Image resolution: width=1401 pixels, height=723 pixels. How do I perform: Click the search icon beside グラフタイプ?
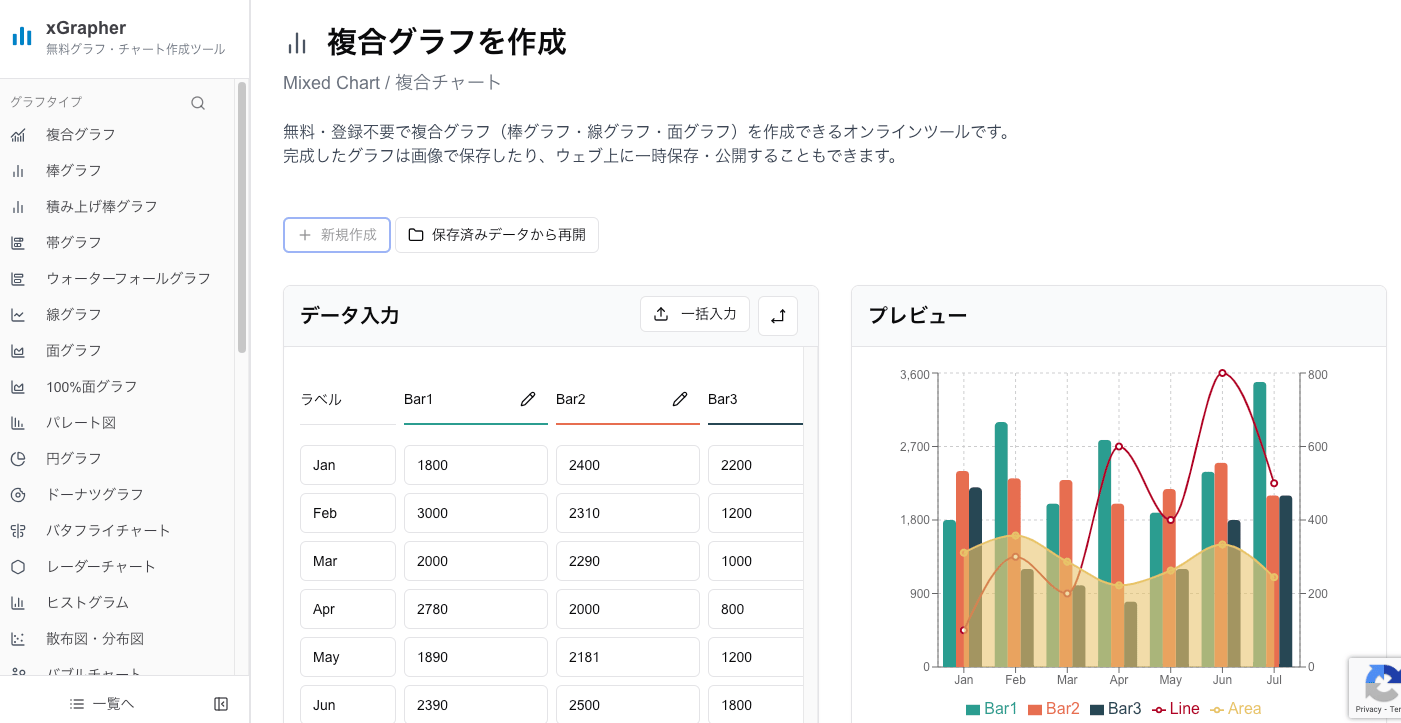(x=198, y=102)
